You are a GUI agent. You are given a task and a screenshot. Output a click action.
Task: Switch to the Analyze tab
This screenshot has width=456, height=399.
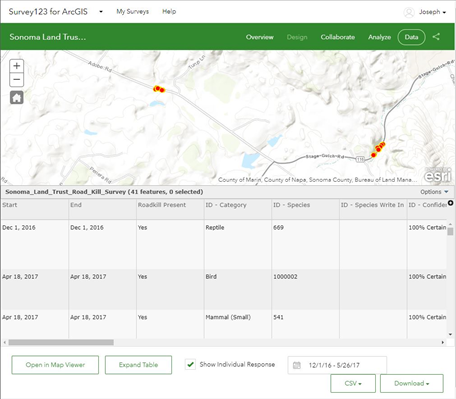click(379, 37)
